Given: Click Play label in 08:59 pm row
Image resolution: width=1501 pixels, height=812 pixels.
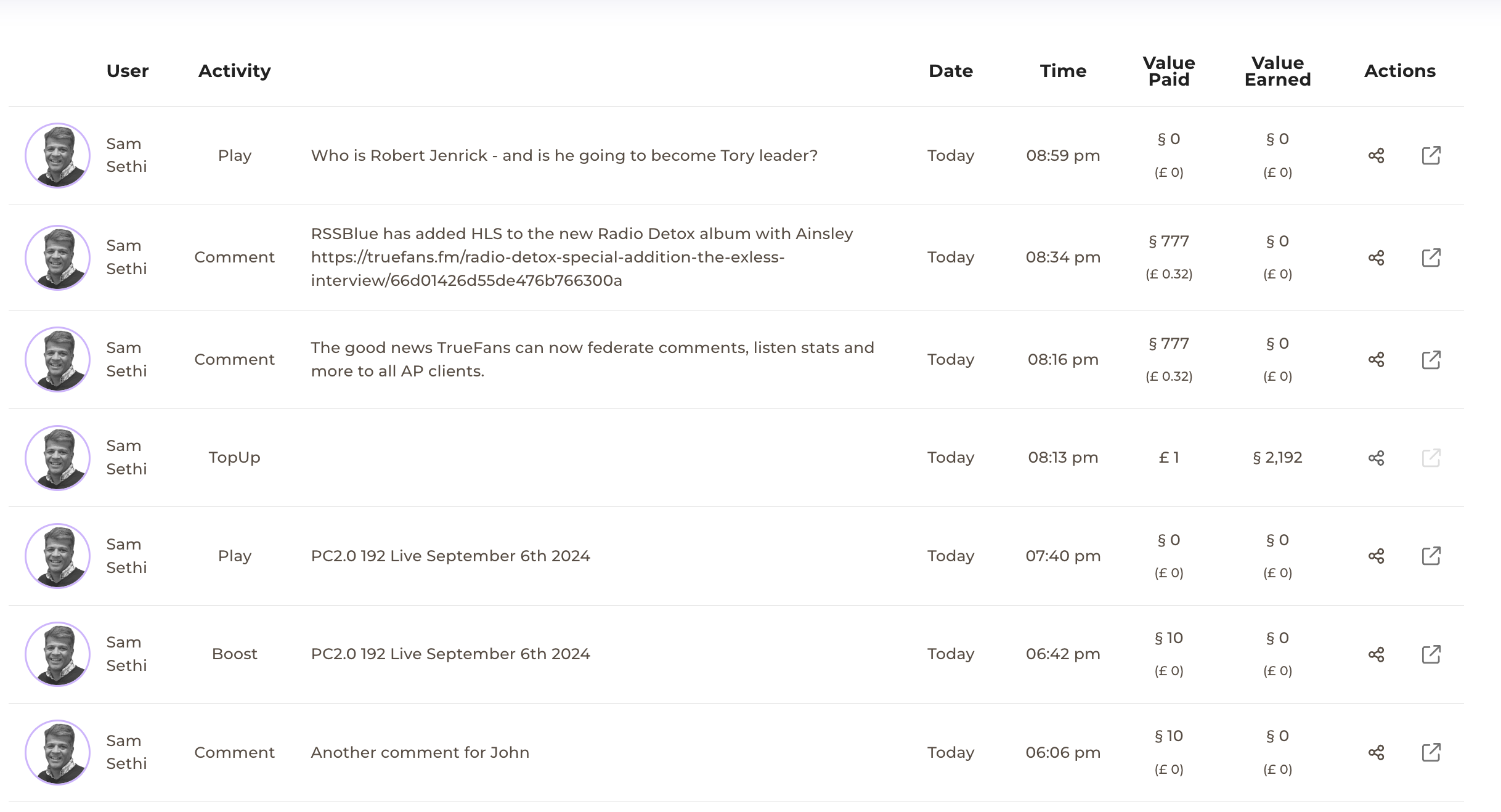Looking at the screenshot, I should 234,156.
